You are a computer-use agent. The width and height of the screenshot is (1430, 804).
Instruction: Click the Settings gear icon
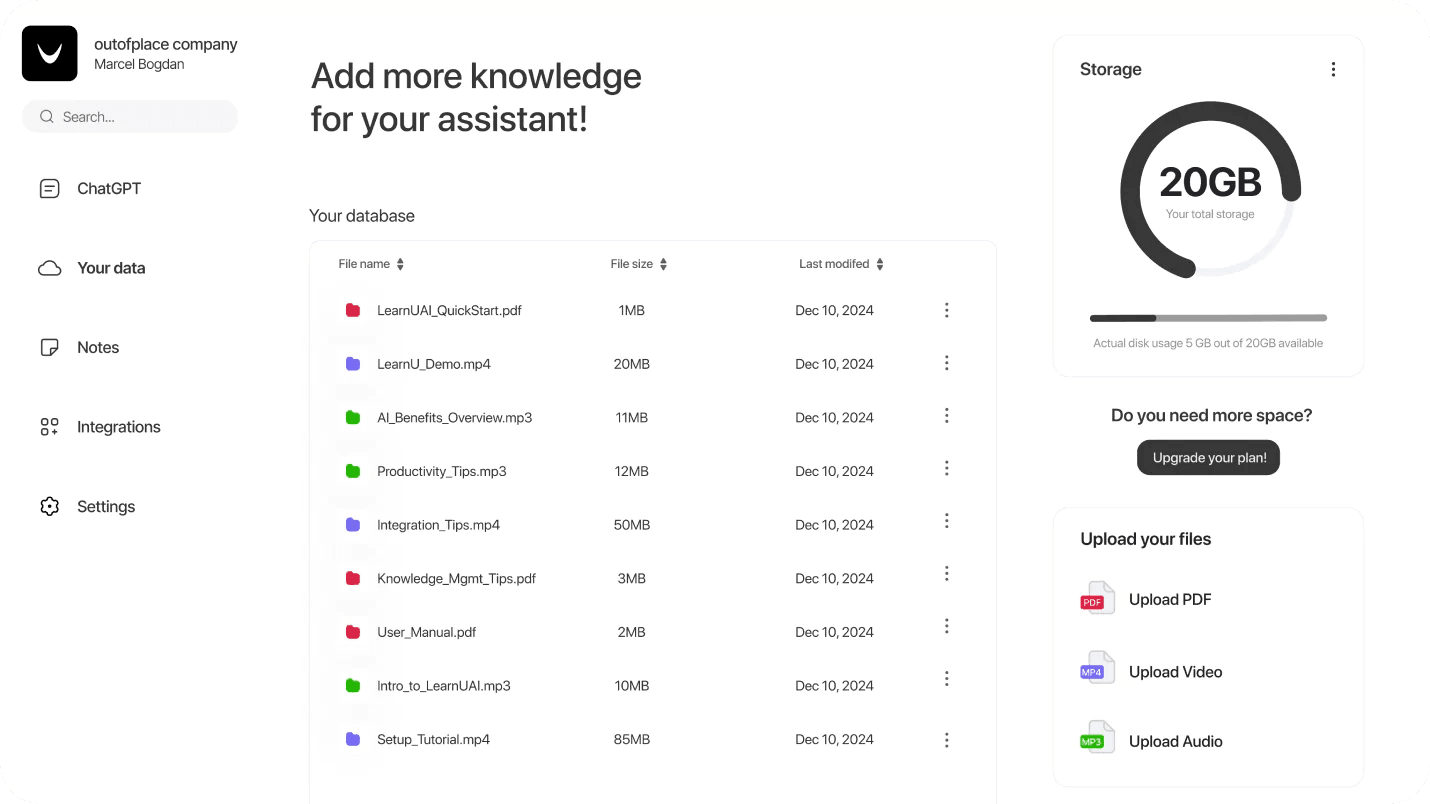coord(49,506)
